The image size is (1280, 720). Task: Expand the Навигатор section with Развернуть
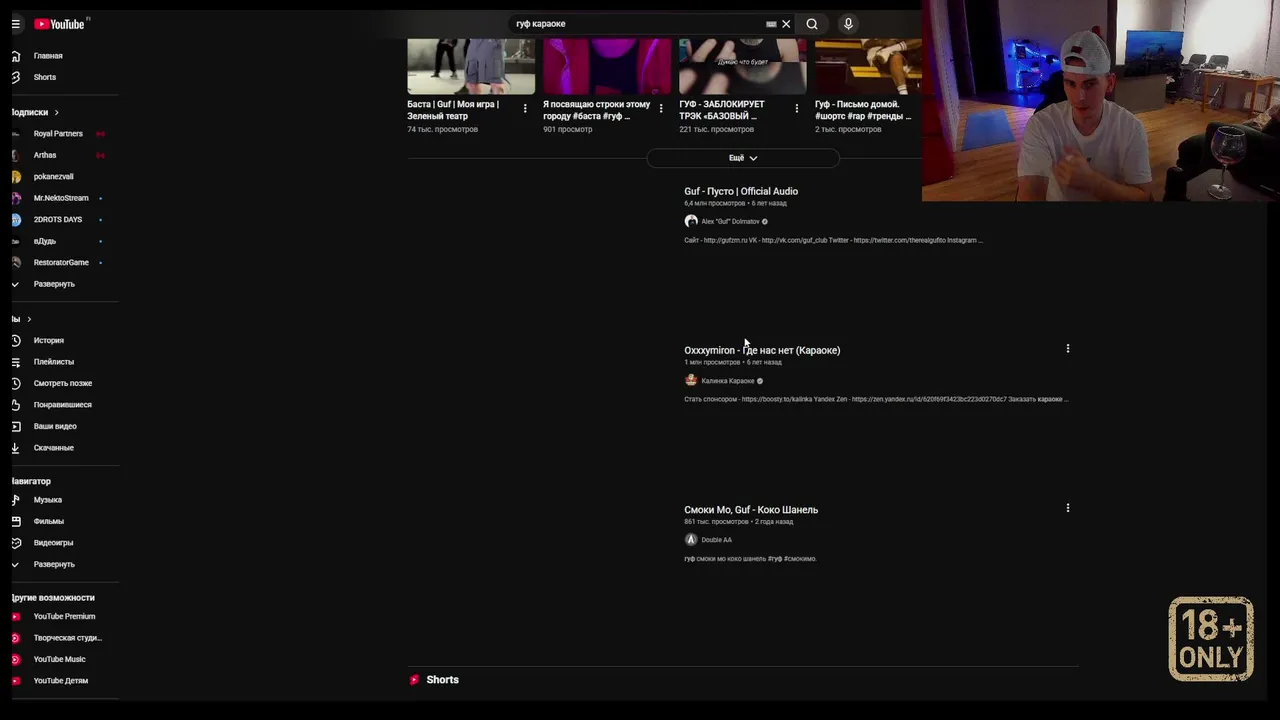pyautogui.click(x=54, y=564)
